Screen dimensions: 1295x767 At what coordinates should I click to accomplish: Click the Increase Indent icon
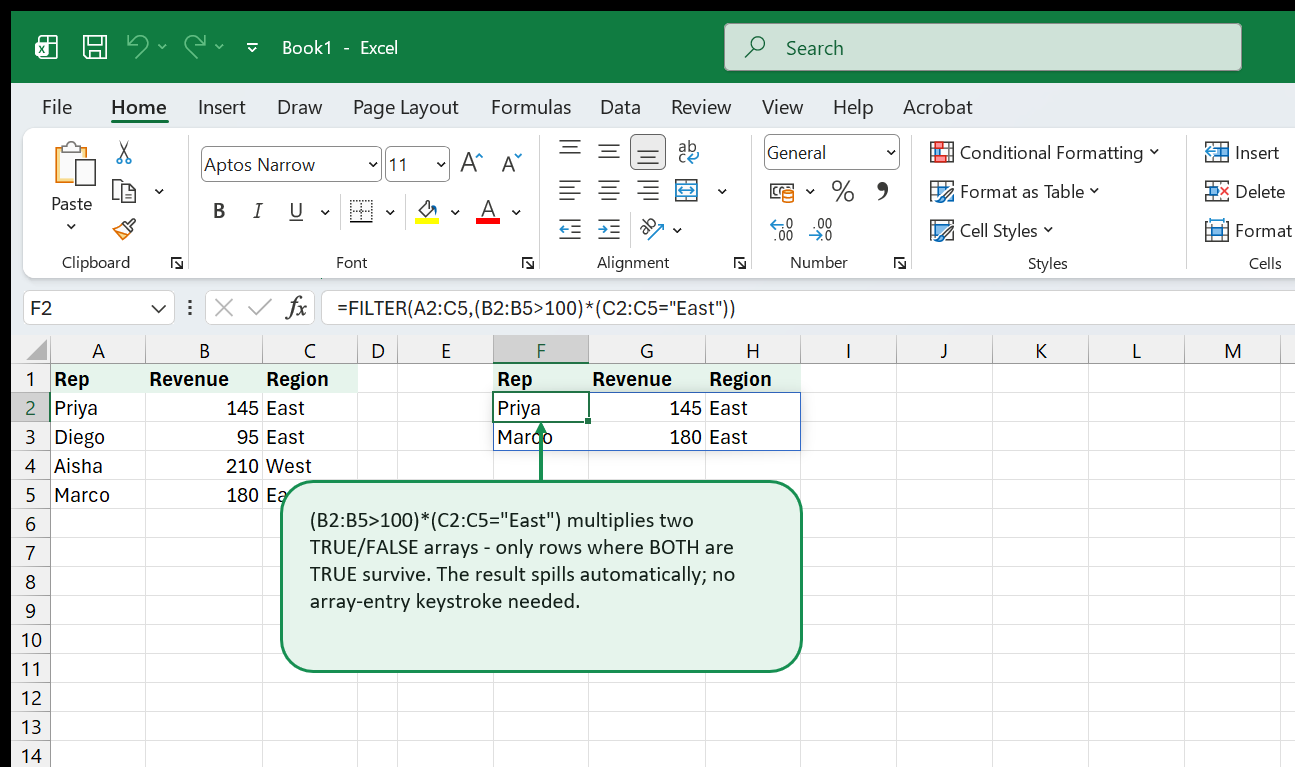coord(609,229)
